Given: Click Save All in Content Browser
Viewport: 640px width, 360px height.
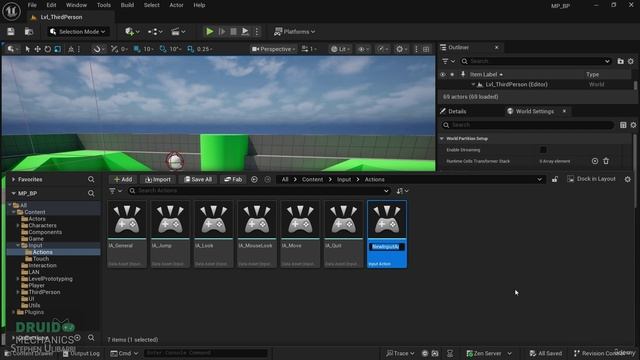Looking at the screenshot, I should point(198,179).
